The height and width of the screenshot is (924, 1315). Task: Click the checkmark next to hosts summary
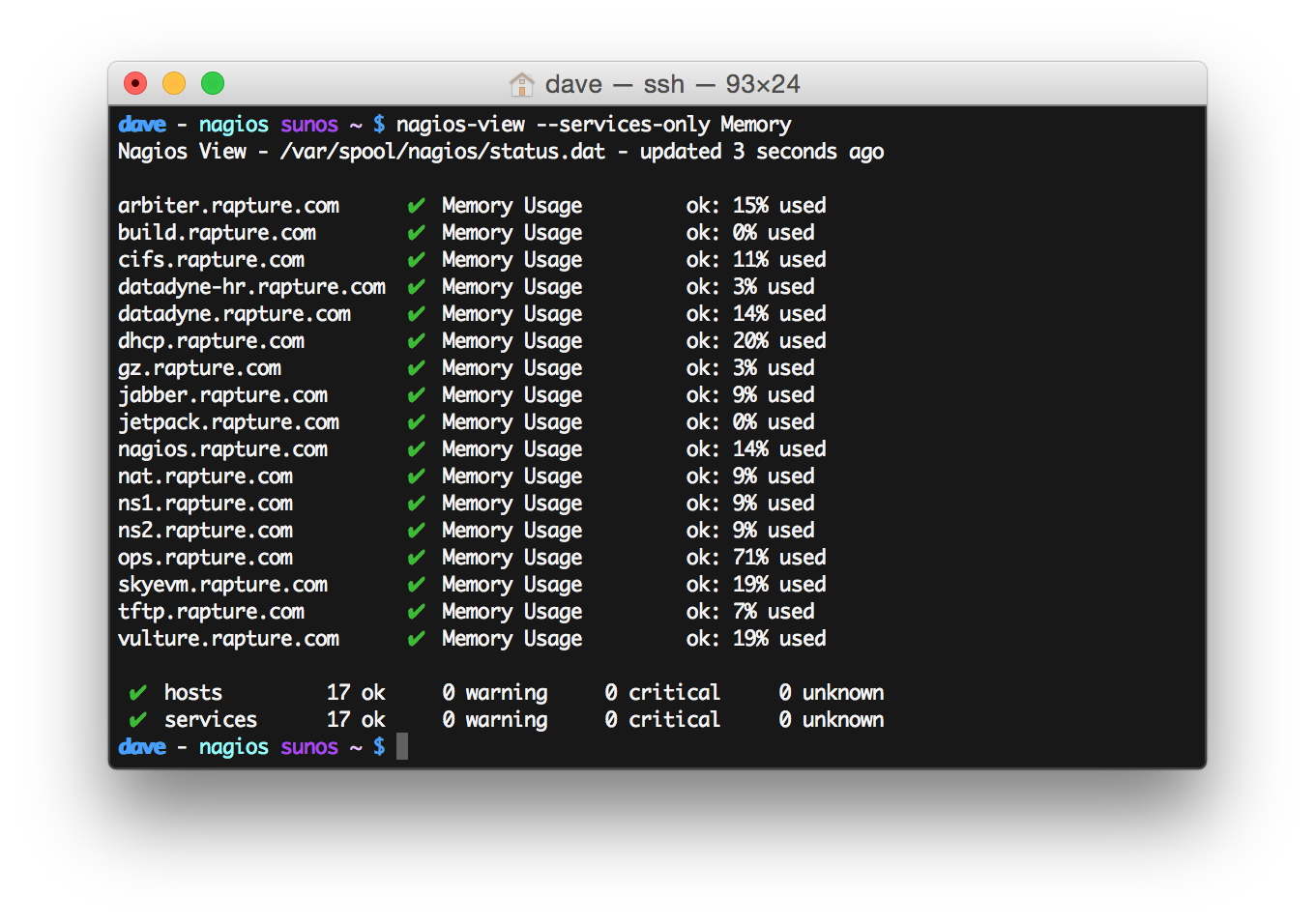[138, 693]
